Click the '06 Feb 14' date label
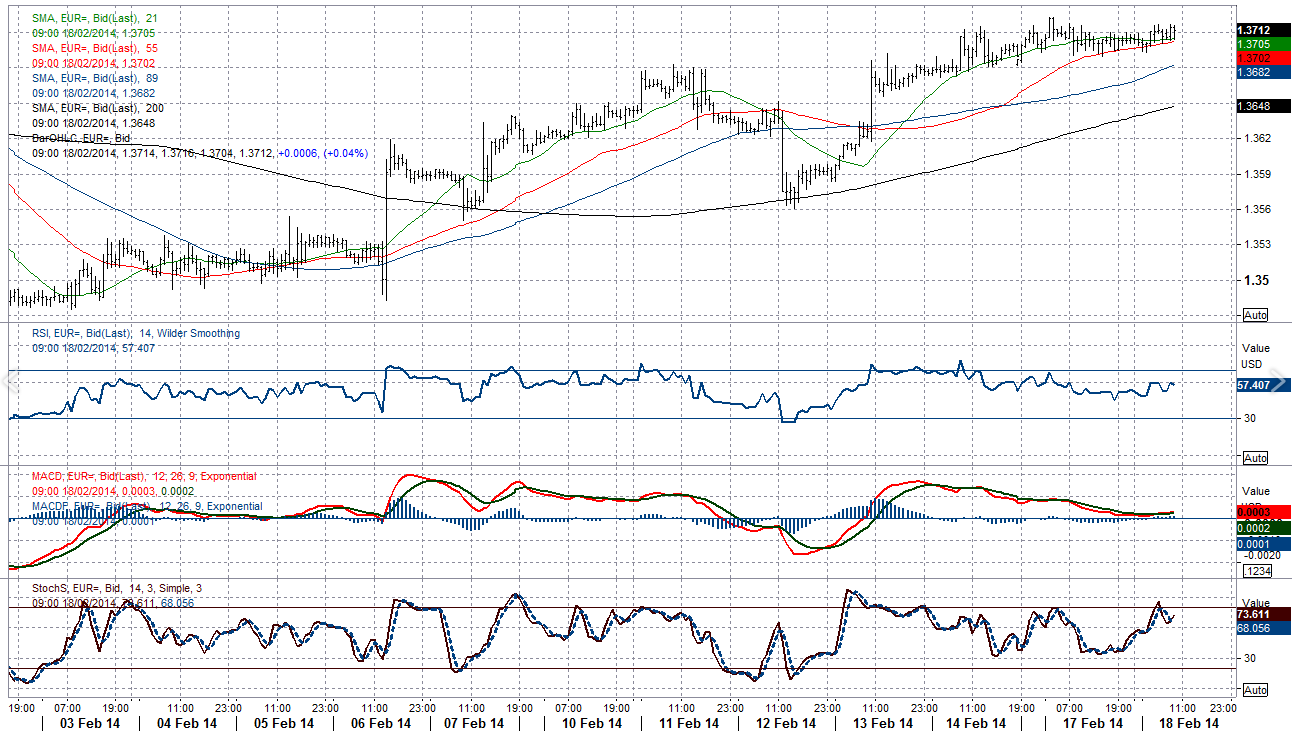This screenshot has width=1292, height=742. 382,723
